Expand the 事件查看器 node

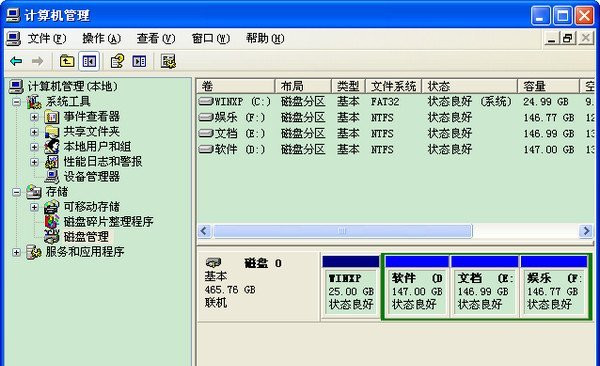34,117
